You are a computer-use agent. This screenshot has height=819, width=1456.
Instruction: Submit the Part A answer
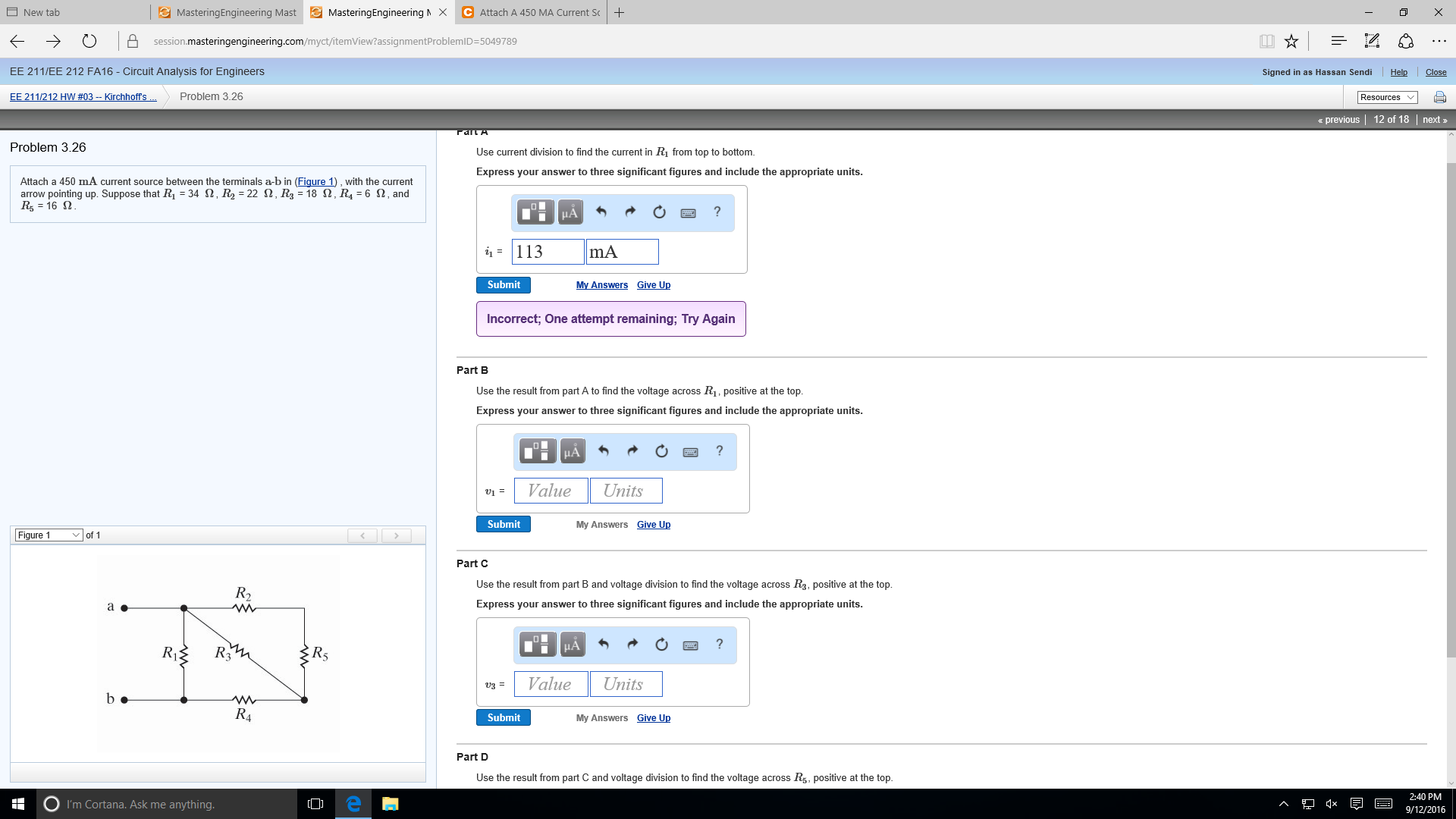pyautogui.click(x=504, y=285)
